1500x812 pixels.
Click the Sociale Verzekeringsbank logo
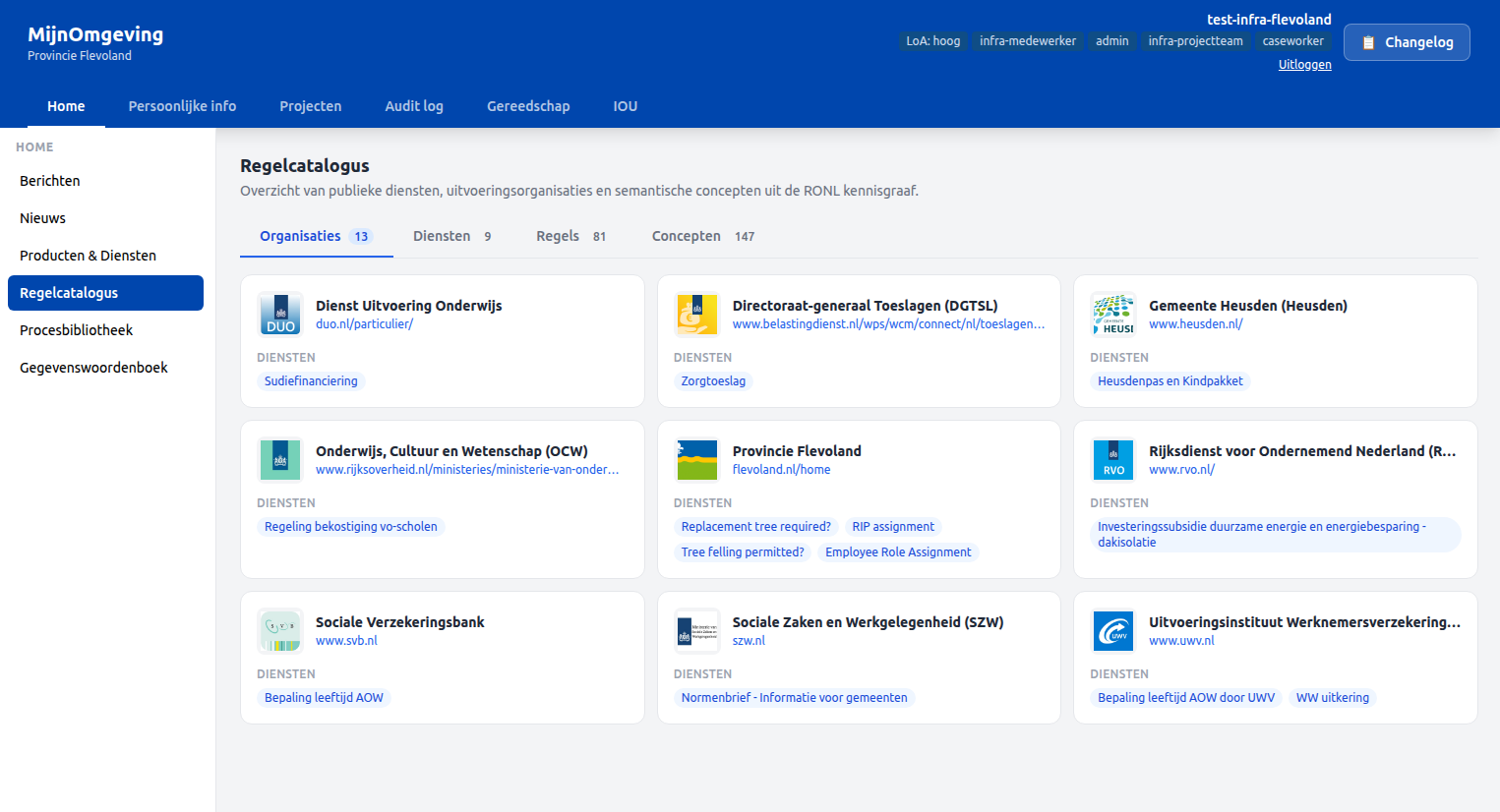(279, 630)
